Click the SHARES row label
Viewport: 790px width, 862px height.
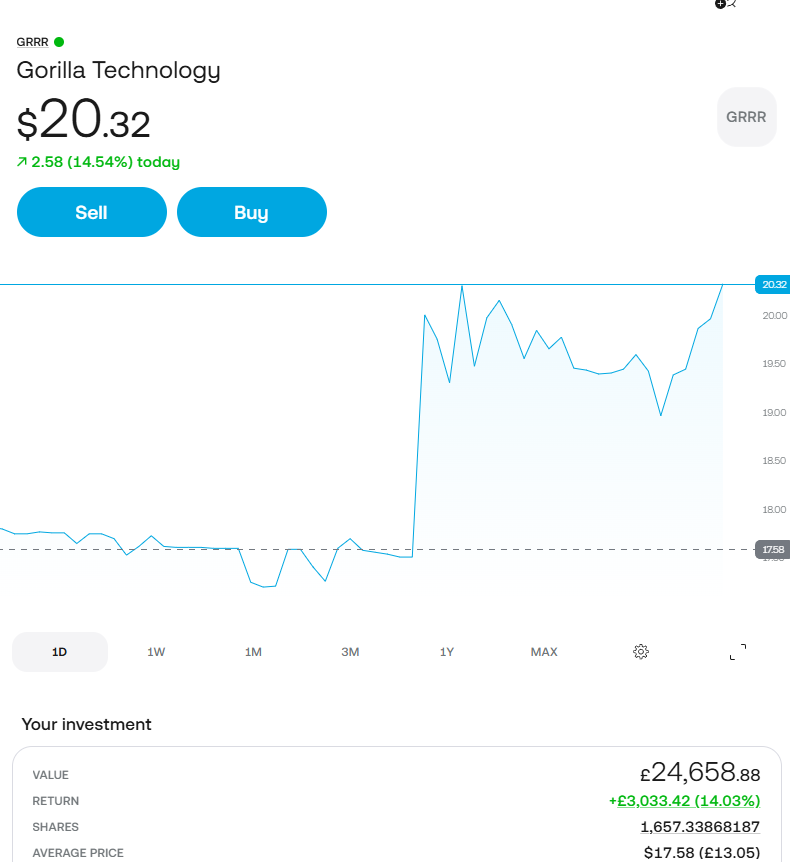pos(56,827)
